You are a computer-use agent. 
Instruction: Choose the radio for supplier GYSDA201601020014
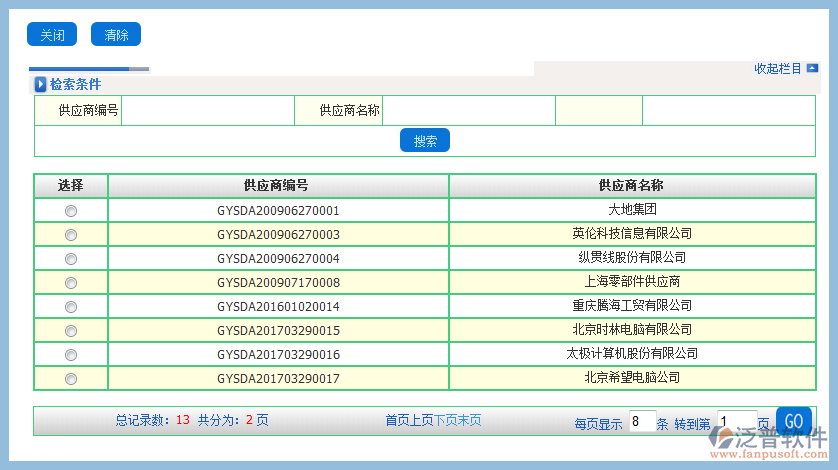[x=71, y=307]
